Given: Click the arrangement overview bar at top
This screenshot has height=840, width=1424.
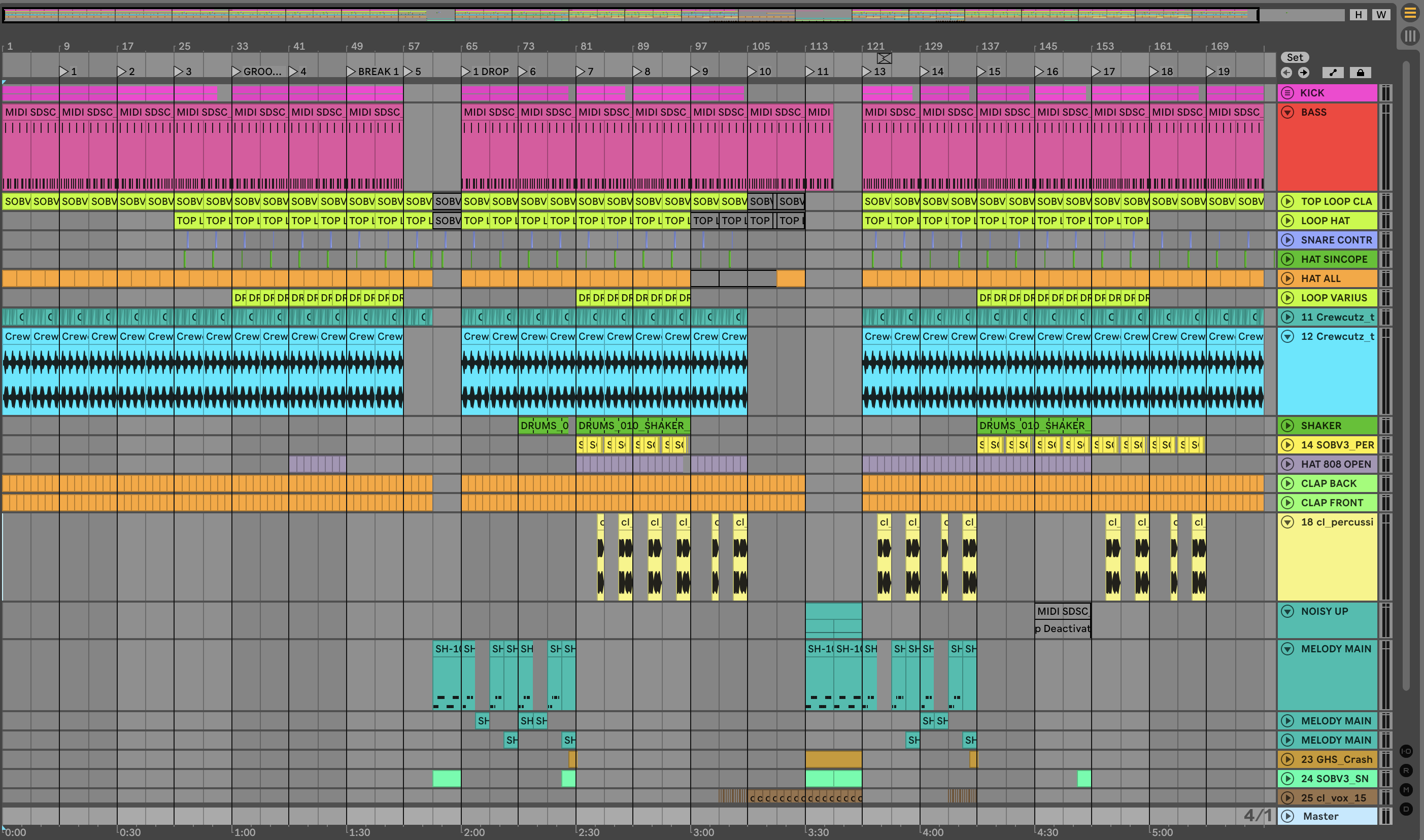Looking at the screenshot, I should (623, 15).
